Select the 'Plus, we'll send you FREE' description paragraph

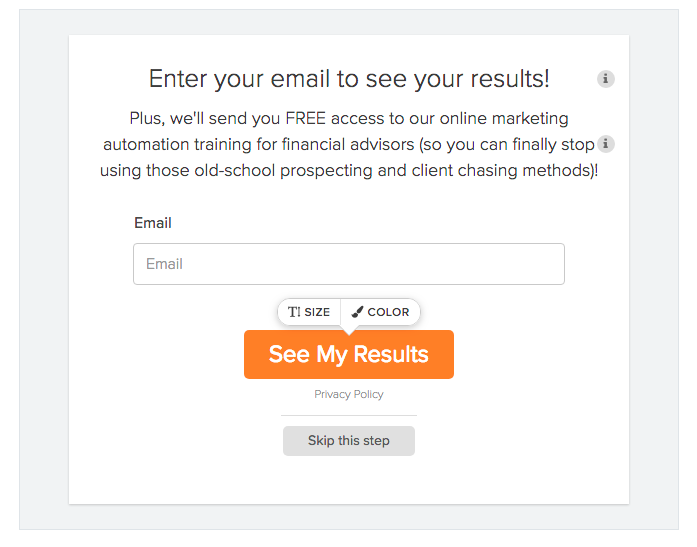click(x=349, y=144)
